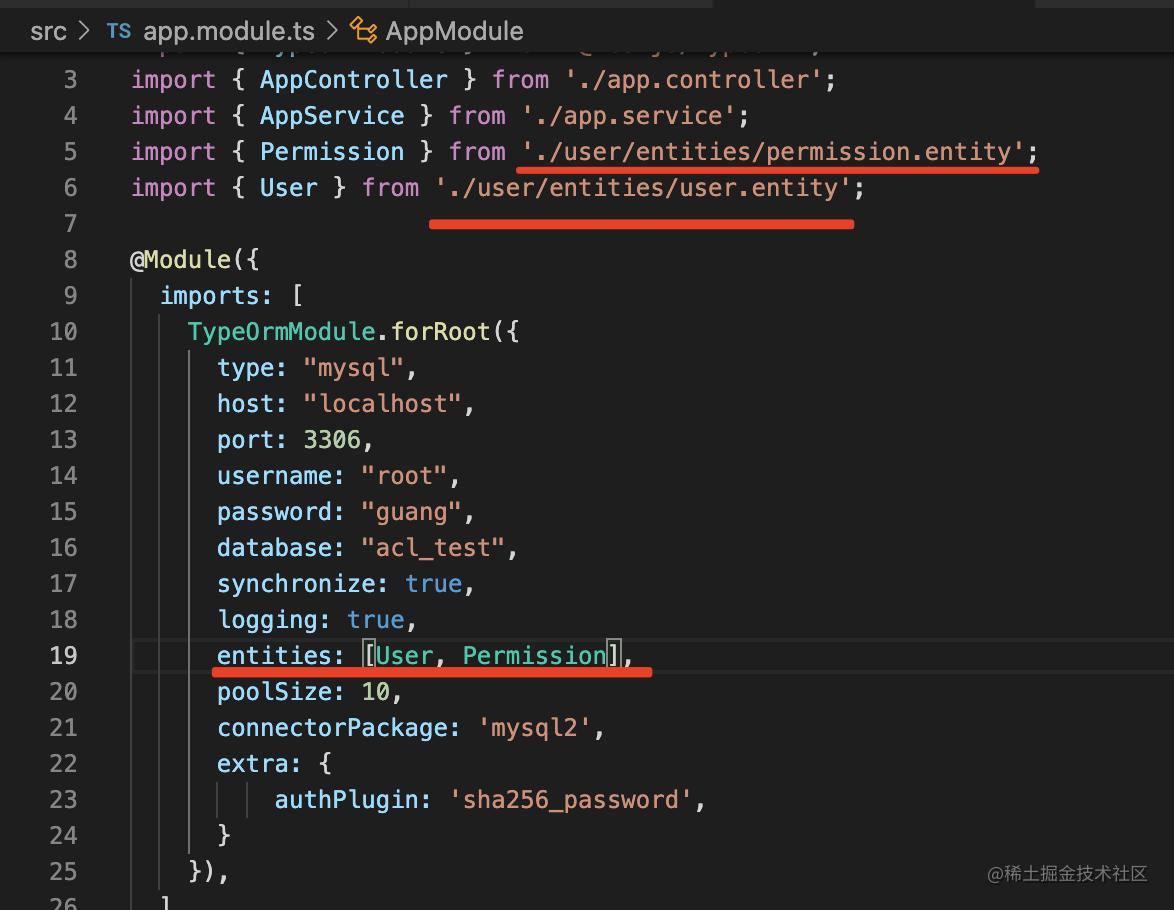Image resolution: width=1174 pixels, height=910 pixels.
Task: Click the TS file icon in breadcrumb
Action: [x=118, y=31]
